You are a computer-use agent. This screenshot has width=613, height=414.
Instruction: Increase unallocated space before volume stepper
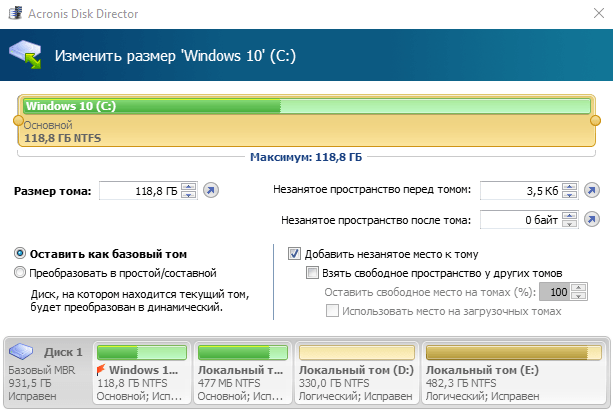tap(569, 186)
